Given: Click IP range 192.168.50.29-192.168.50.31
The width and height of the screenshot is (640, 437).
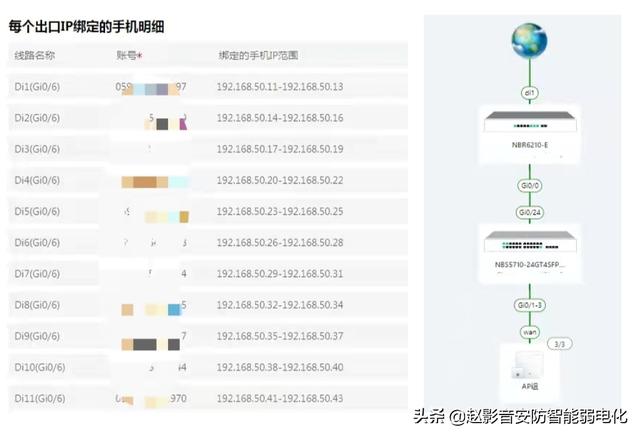Looking at the screenshot, I should (280, 274).
